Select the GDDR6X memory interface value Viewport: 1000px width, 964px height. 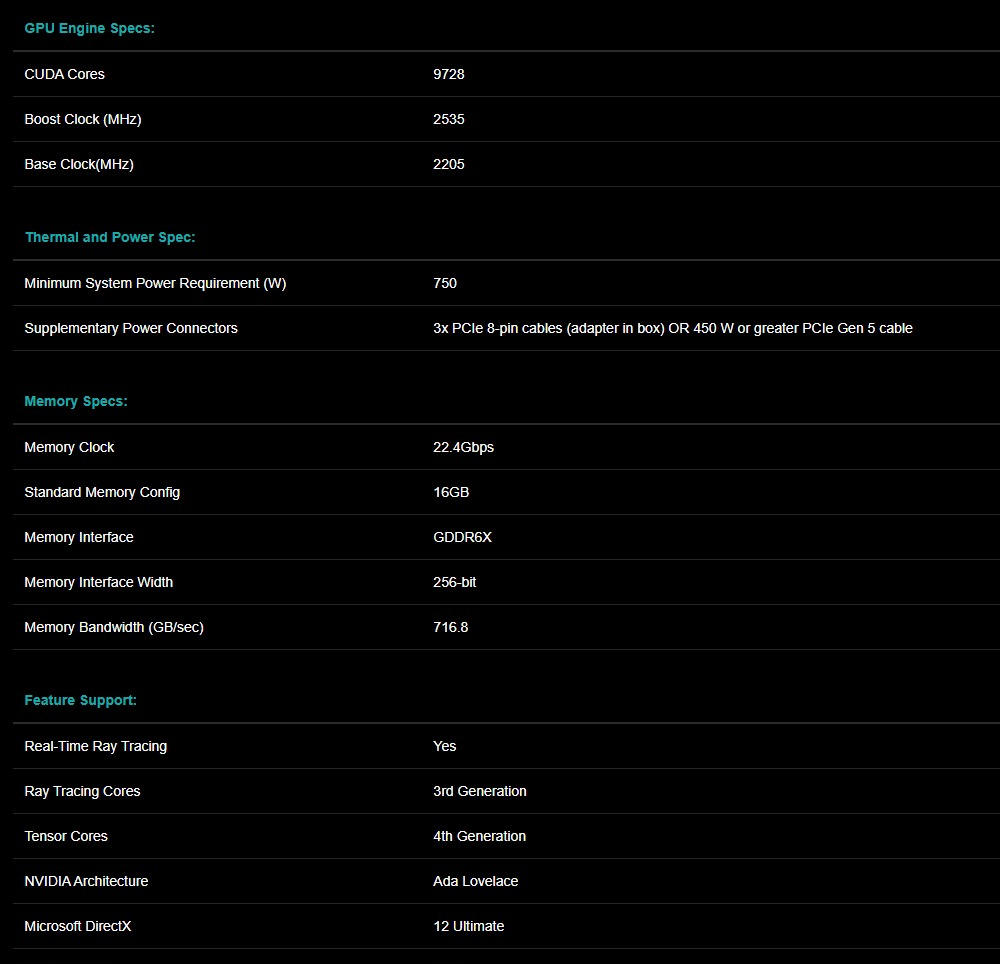[x=462, y=537]
